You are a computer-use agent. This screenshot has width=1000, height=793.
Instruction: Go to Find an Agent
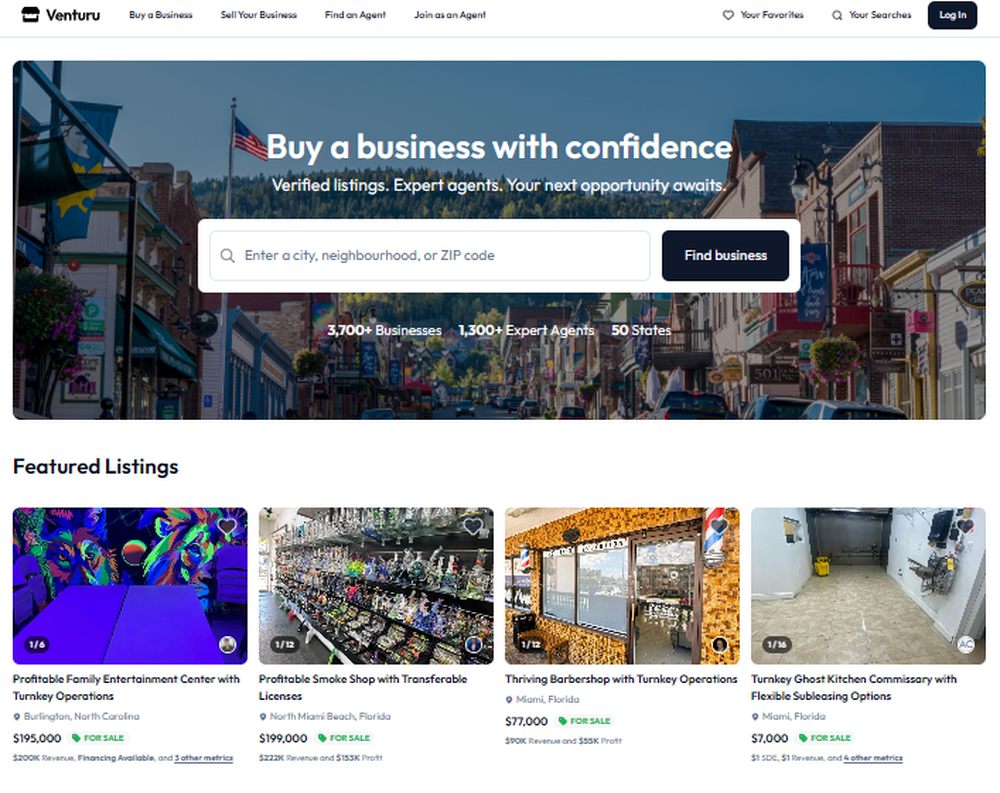coord(355,15)
